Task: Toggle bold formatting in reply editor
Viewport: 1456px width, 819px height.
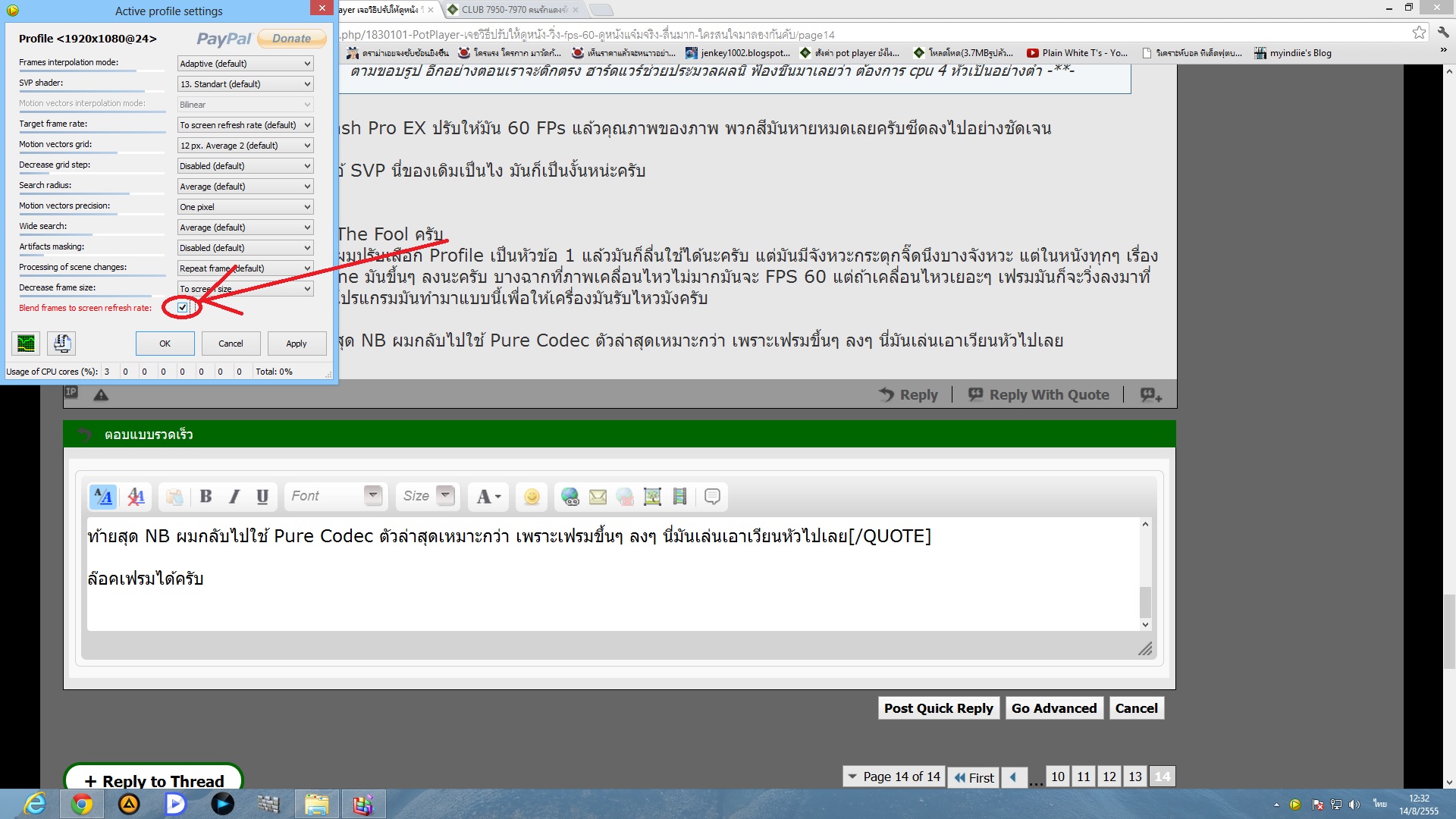Action: [x=206, y=497]
